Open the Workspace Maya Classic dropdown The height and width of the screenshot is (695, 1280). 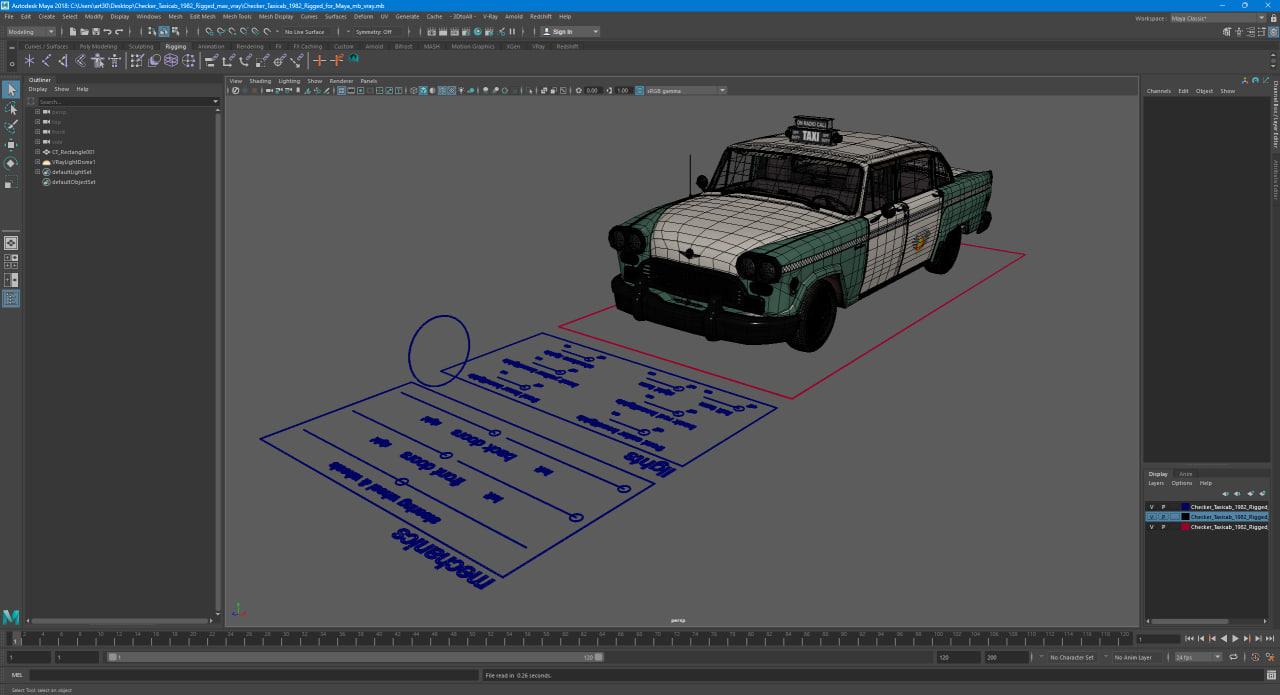(x=1217, y=18)
